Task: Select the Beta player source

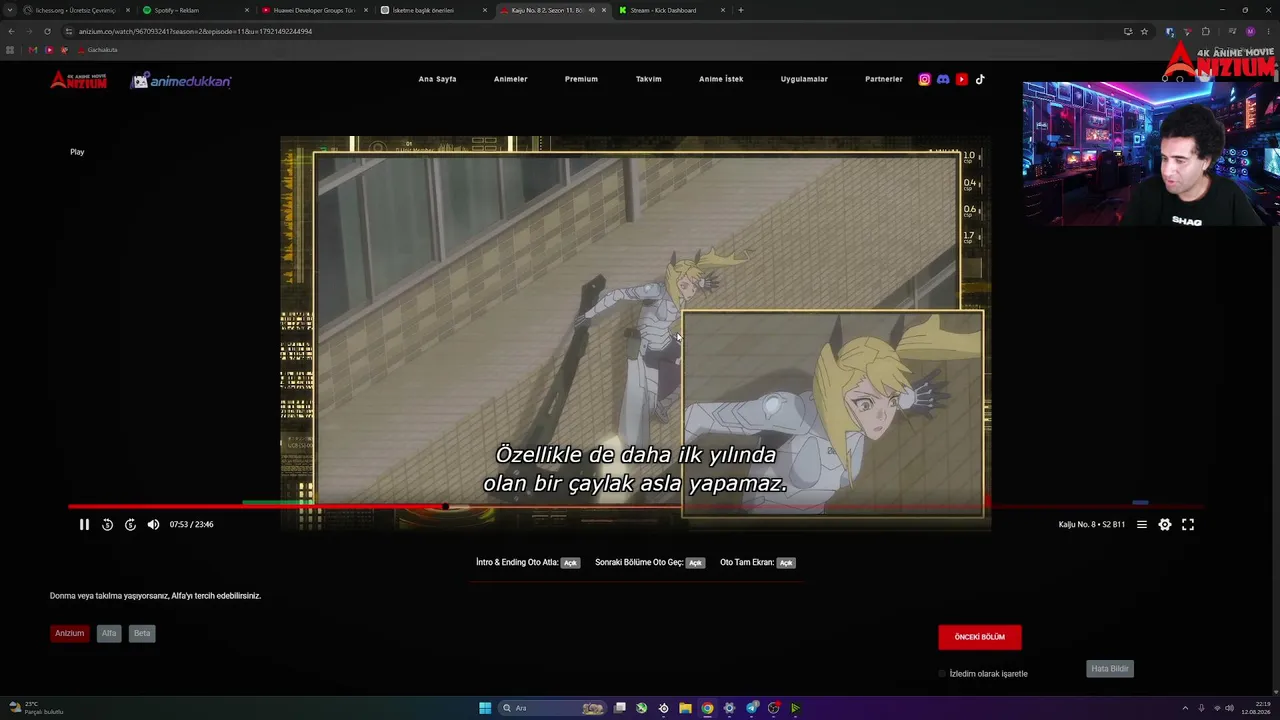Action: pyautogui.click(x=142, y=633)
